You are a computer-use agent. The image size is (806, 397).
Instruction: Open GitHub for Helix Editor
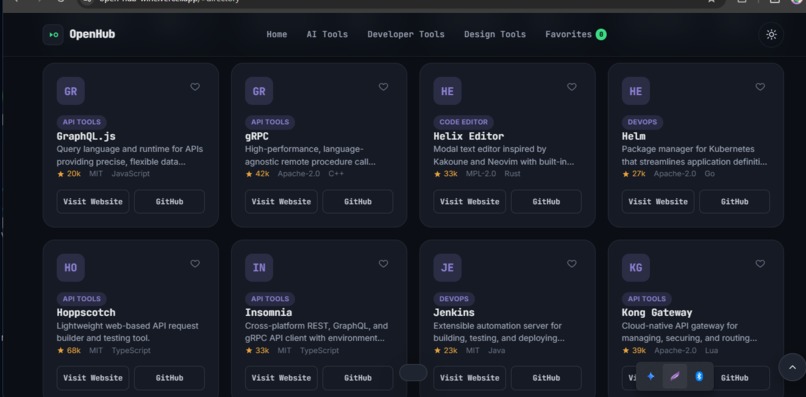(x=546, y=202)
